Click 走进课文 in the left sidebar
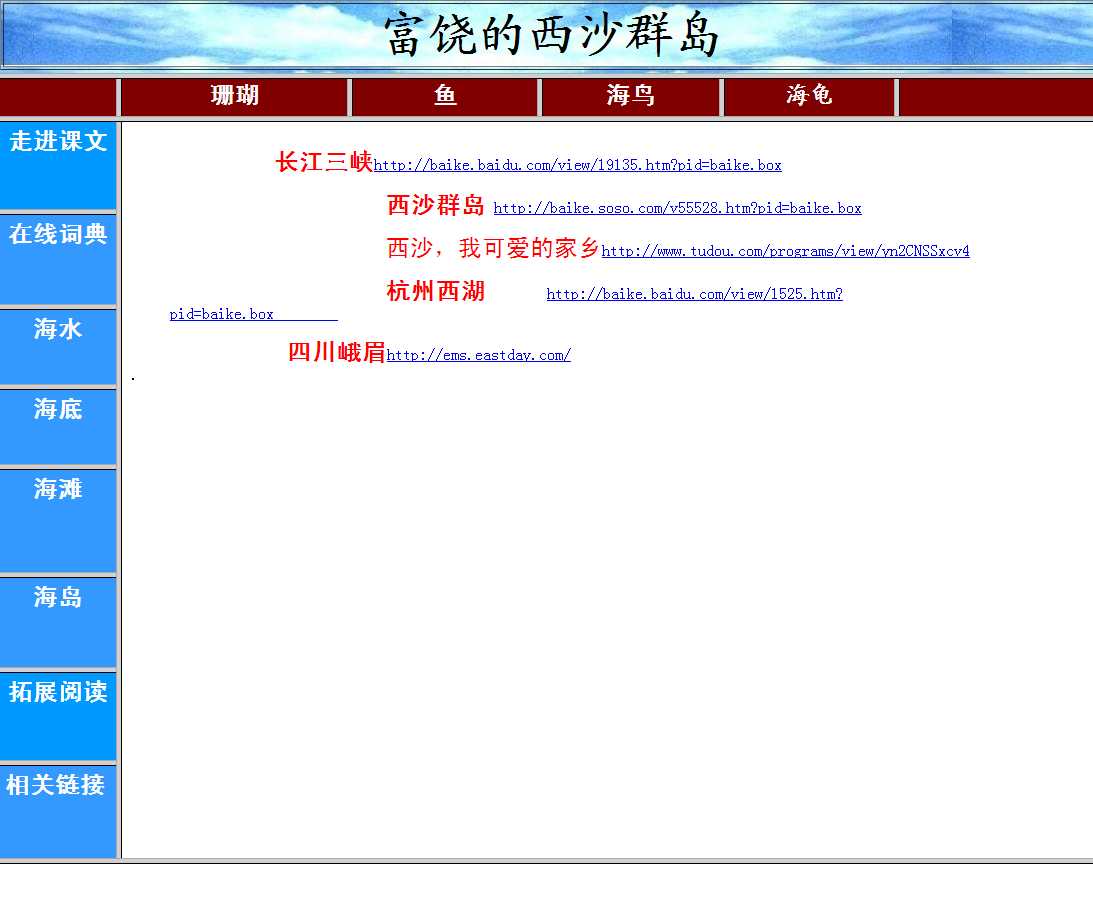The width and height of the screenshot is (1093, 909). [x=58, y=142]
